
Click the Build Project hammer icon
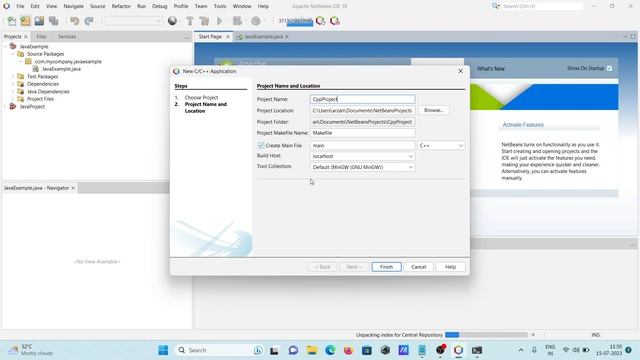(190, 21)
